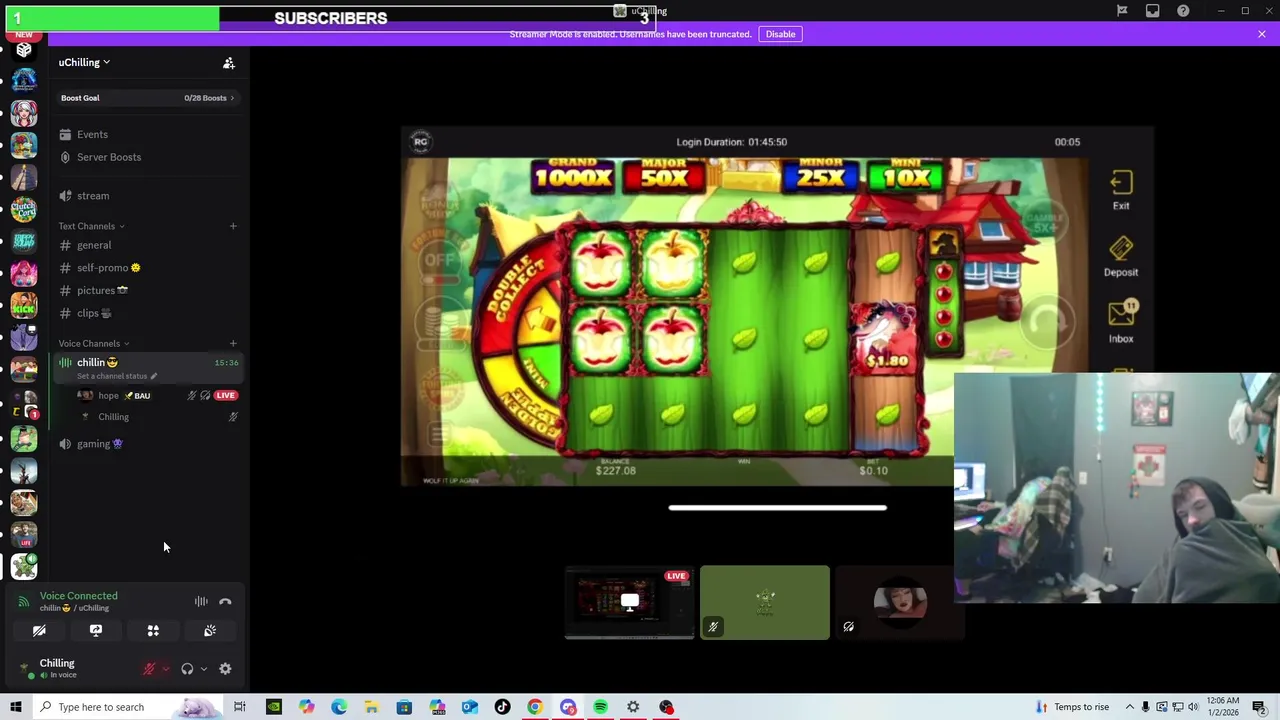
Task: Disconnect from voice with hang-up icon
Action: [225, 601]
